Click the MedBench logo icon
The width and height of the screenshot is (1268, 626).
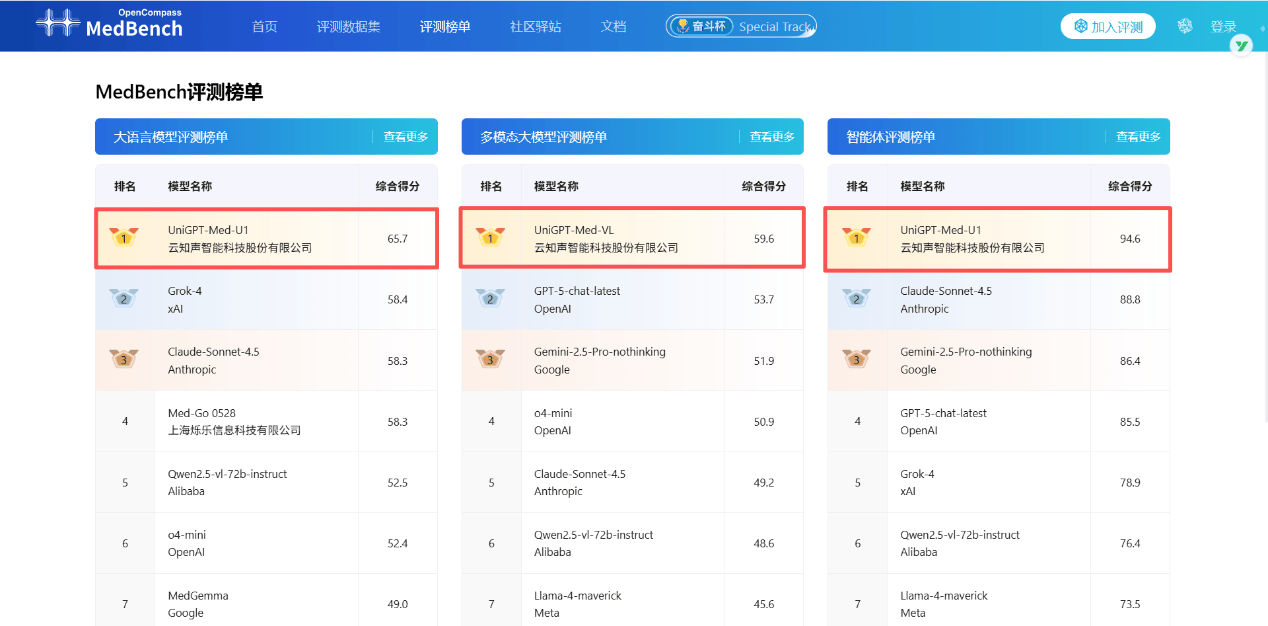pos(58,24)
